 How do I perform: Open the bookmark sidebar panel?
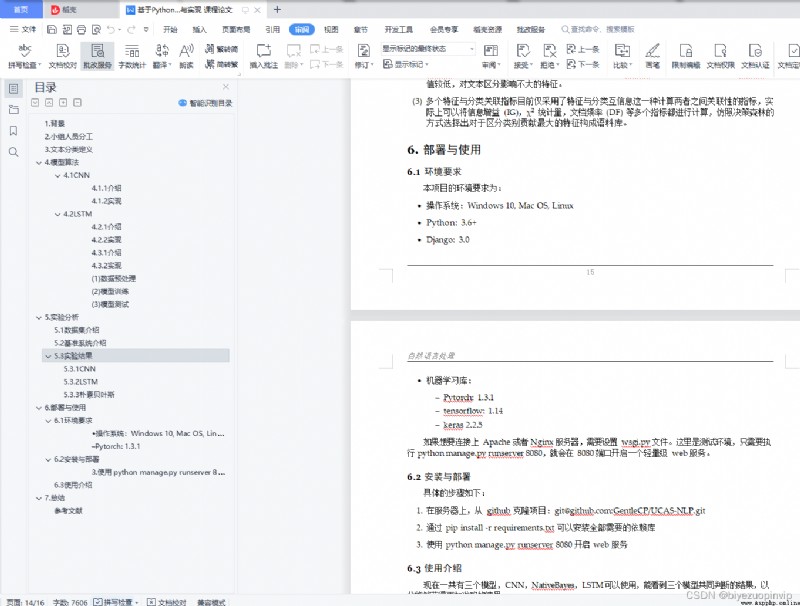14,131
